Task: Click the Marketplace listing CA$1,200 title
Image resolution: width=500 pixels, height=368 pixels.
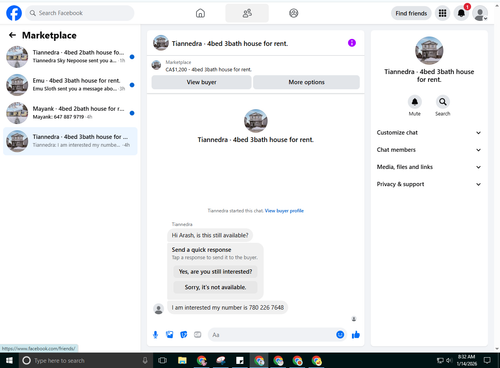Action: pos(209,70)
